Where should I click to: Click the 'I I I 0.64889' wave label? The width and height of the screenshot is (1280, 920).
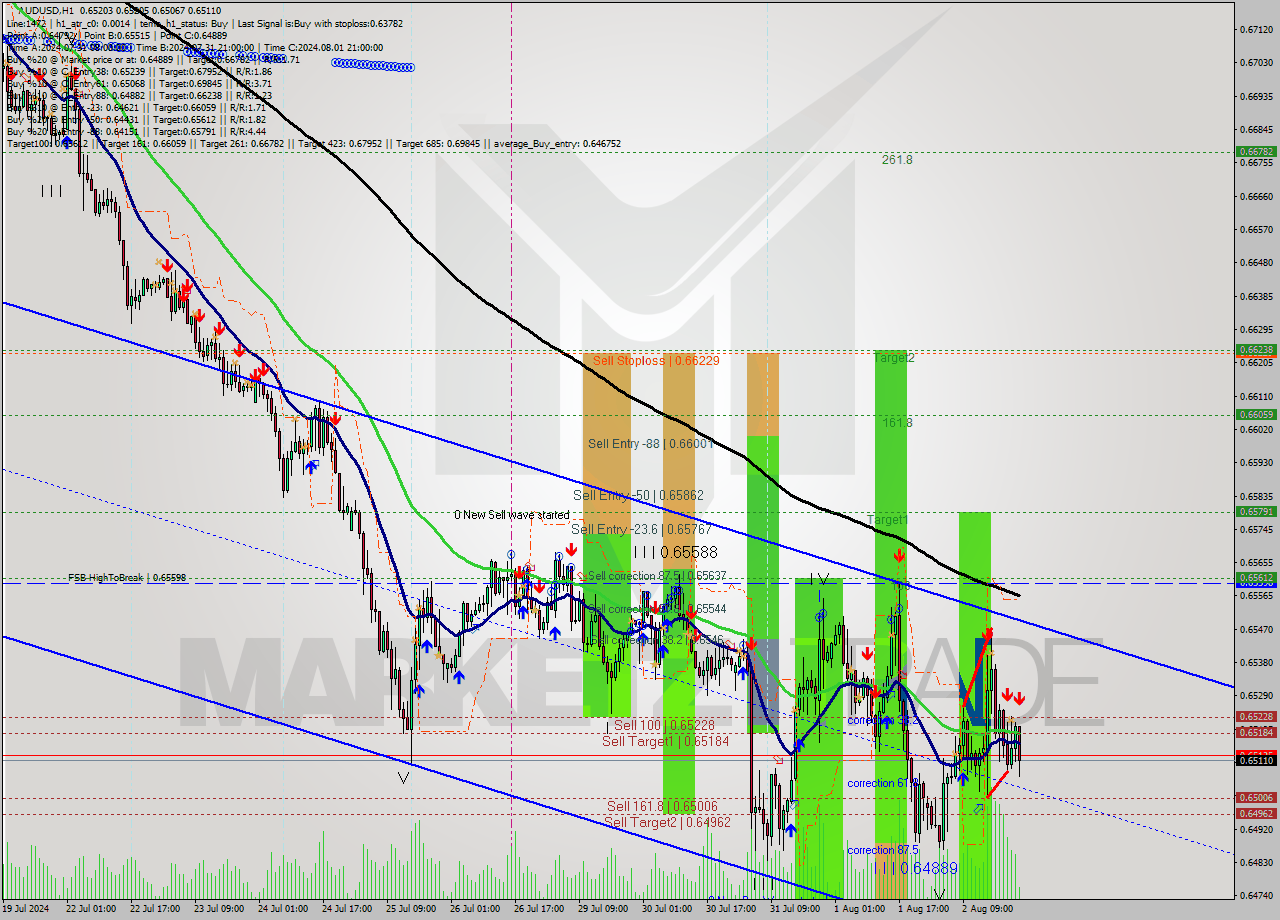coord(916,868)
